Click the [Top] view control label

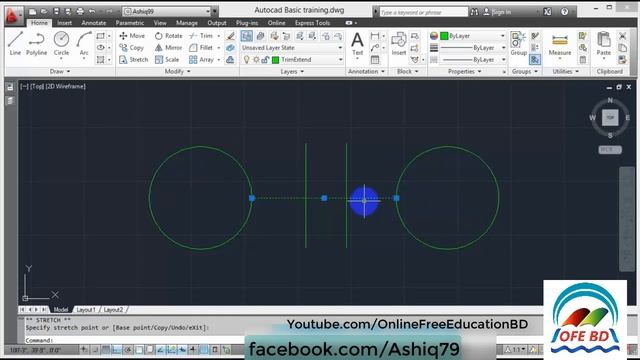coord(37,87)
